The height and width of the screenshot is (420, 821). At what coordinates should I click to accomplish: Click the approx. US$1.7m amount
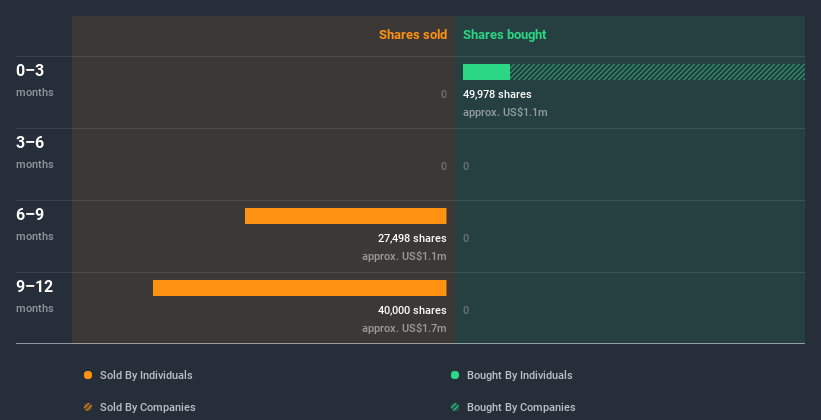(x=404, y=328)
